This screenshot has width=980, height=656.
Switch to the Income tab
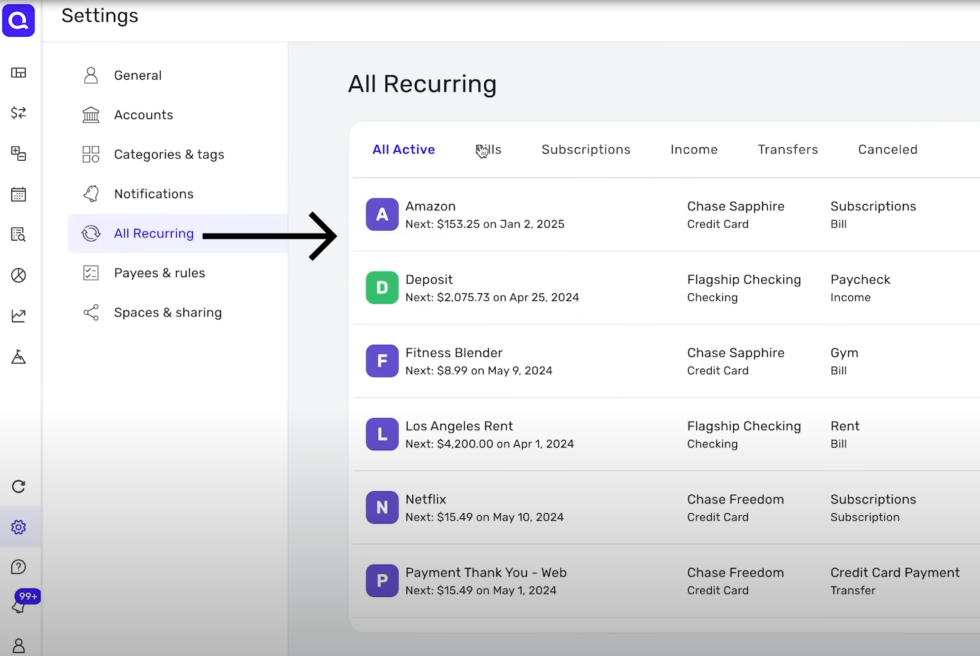pos(694,149)
